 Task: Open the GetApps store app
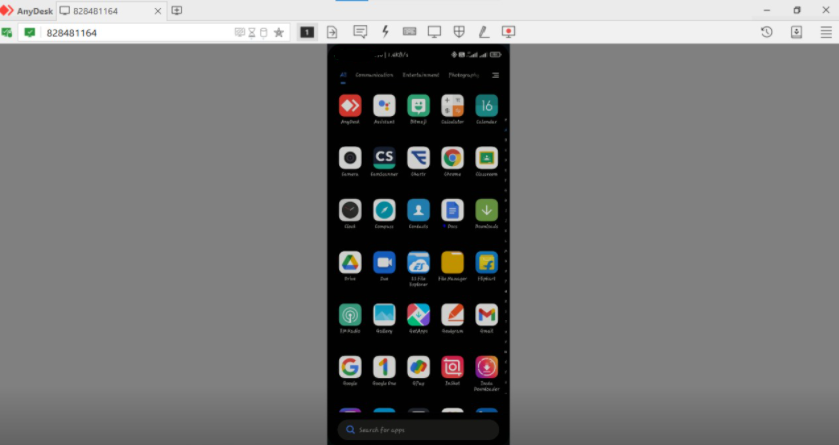[418, 315]
